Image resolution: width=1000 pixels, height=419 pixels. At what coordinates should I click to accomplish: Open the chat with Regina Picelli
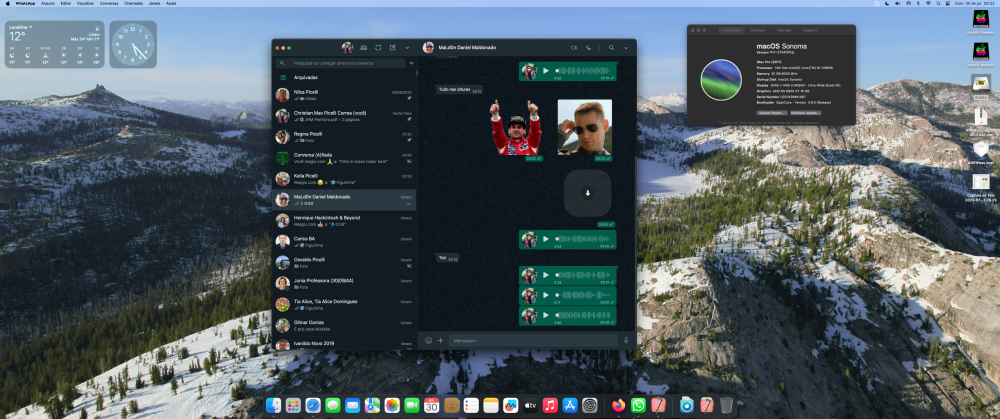click(x=344, y=136)
